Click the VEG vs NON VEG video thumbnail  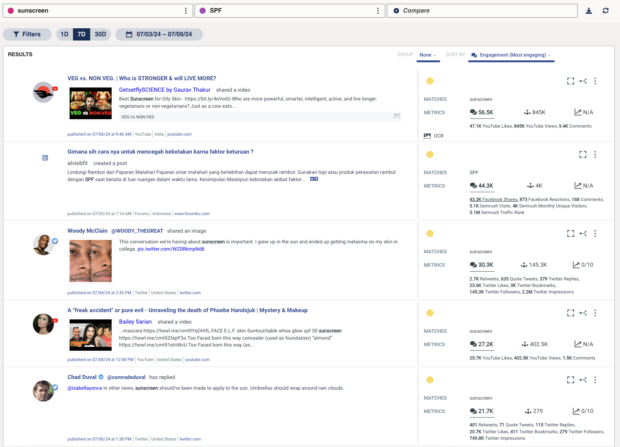(x=91, y=103)
